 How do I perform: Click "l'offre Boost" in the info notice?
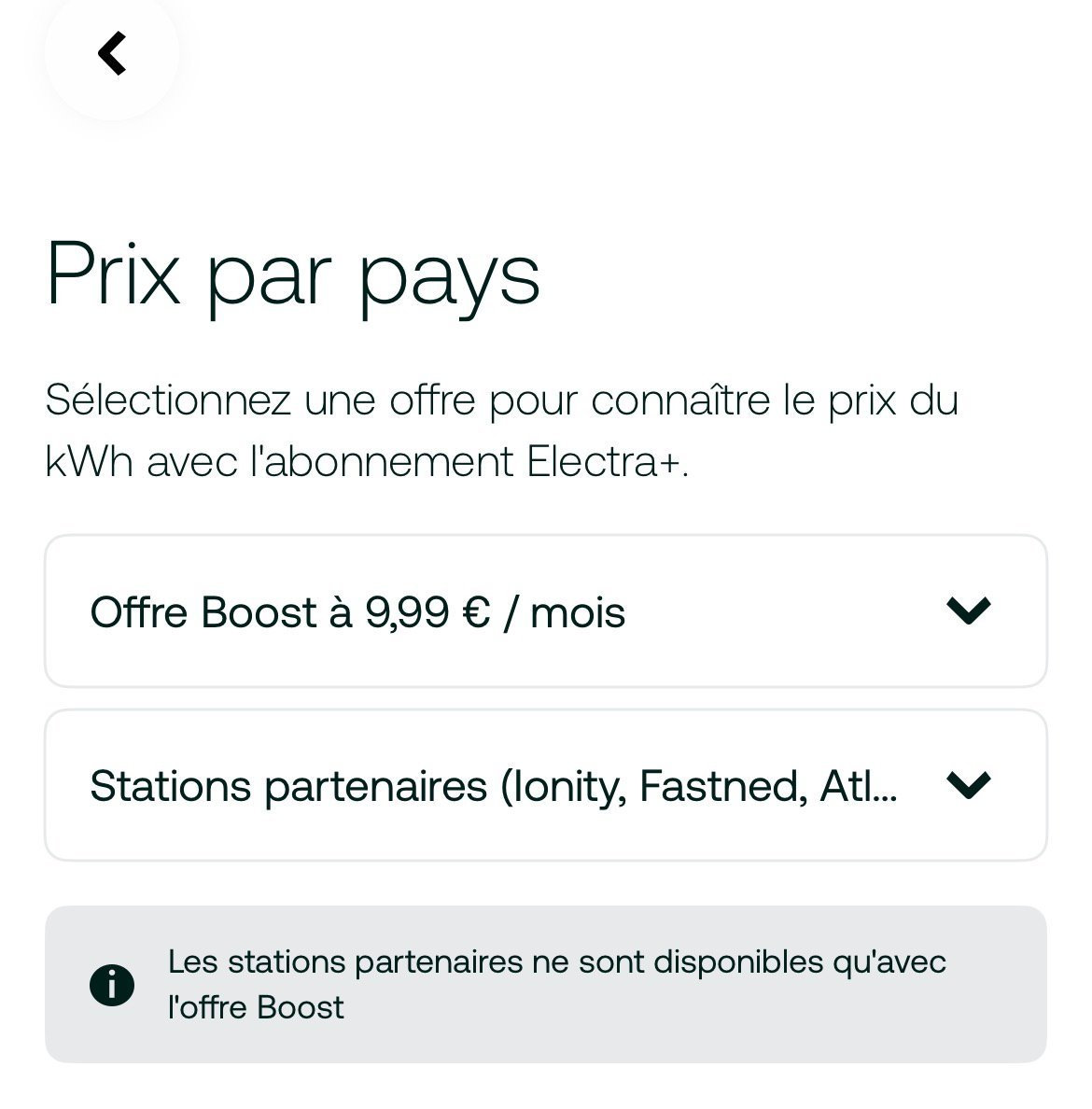(256, 1007)
